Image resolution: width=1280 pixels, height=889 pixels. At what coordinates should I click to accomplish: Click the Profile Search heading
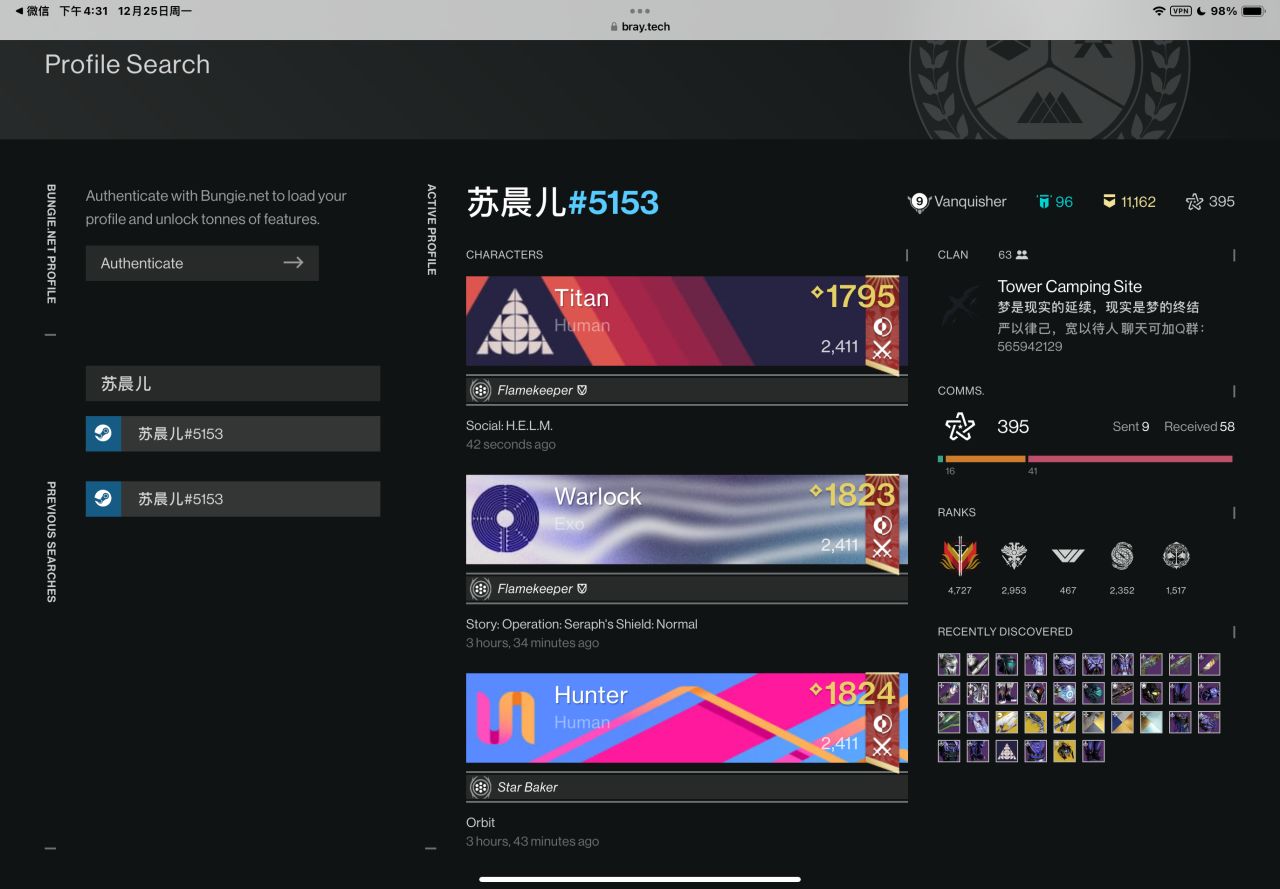128,64
